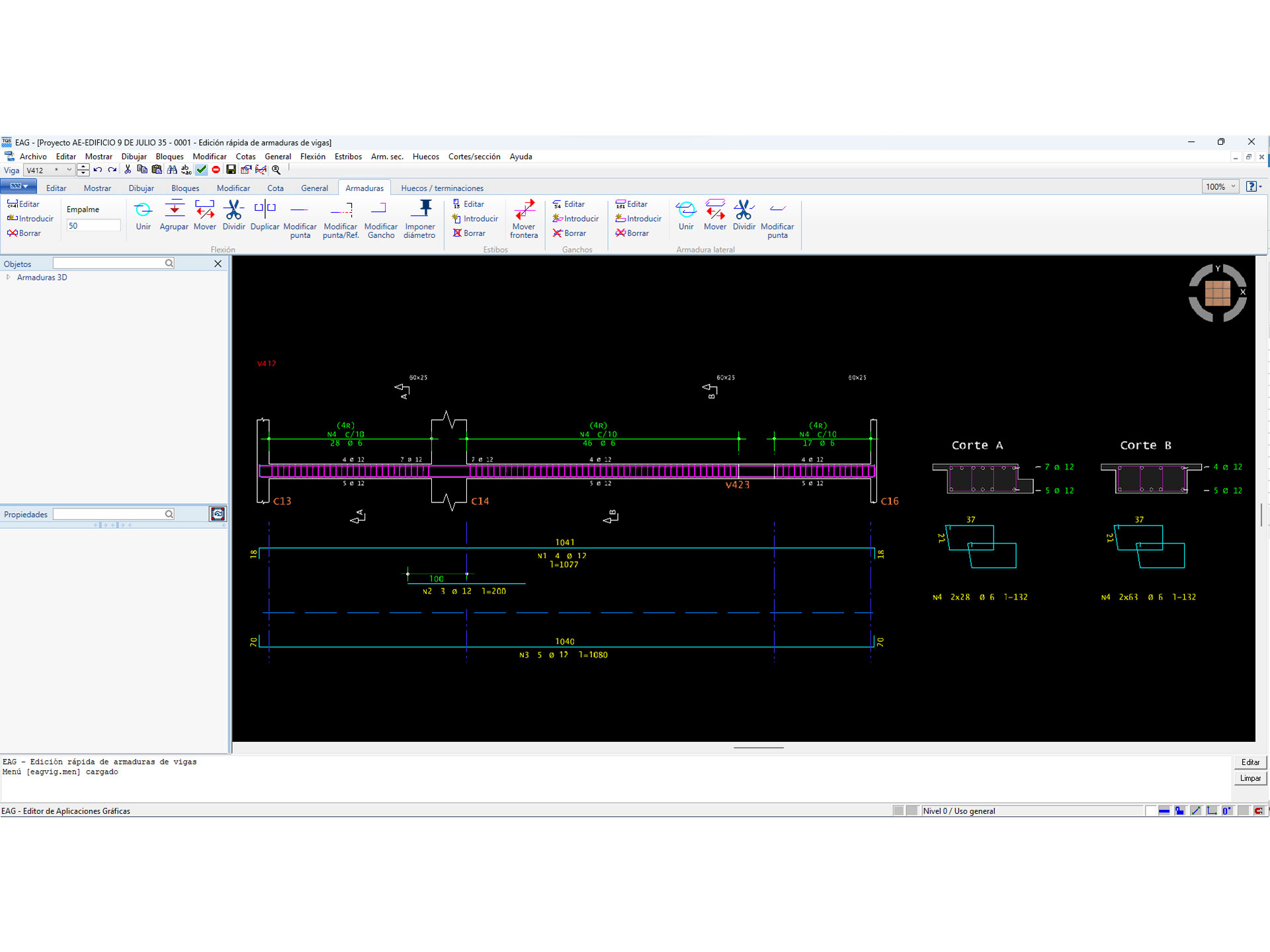Click the undo arrow in toolbar
This screenshot has height=952, width=1270.
pyautogui.click(x=98, y=170)
